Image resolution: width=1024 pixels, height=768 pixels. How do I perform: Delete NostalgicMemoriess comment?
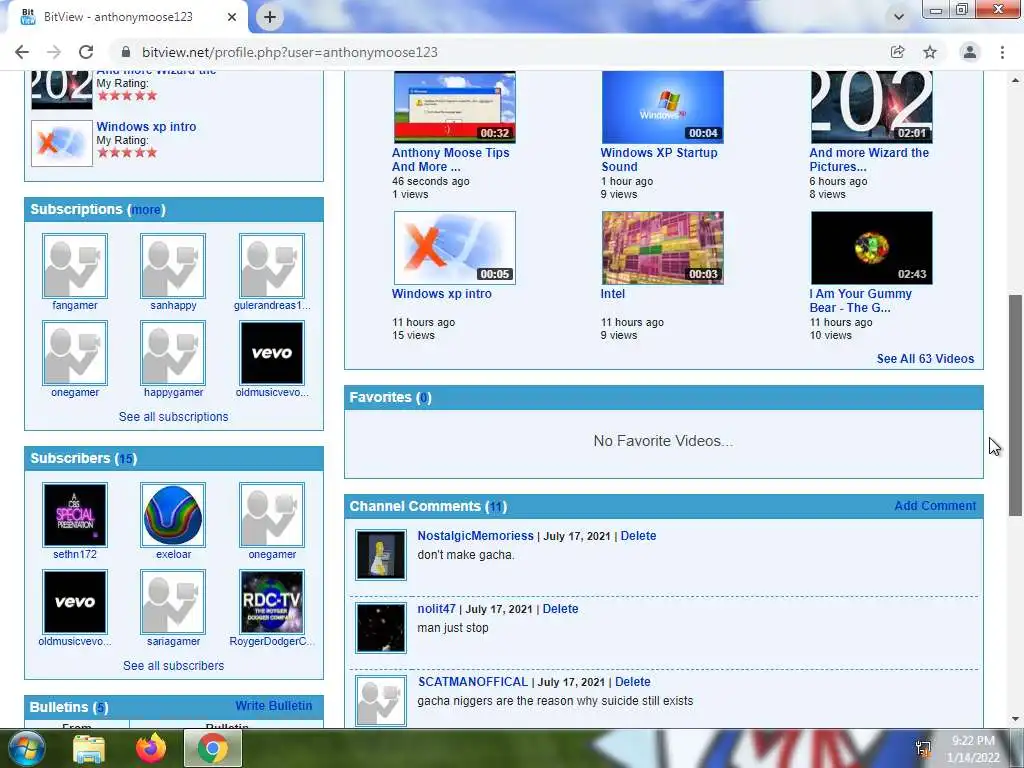click(x=638, y=536)
